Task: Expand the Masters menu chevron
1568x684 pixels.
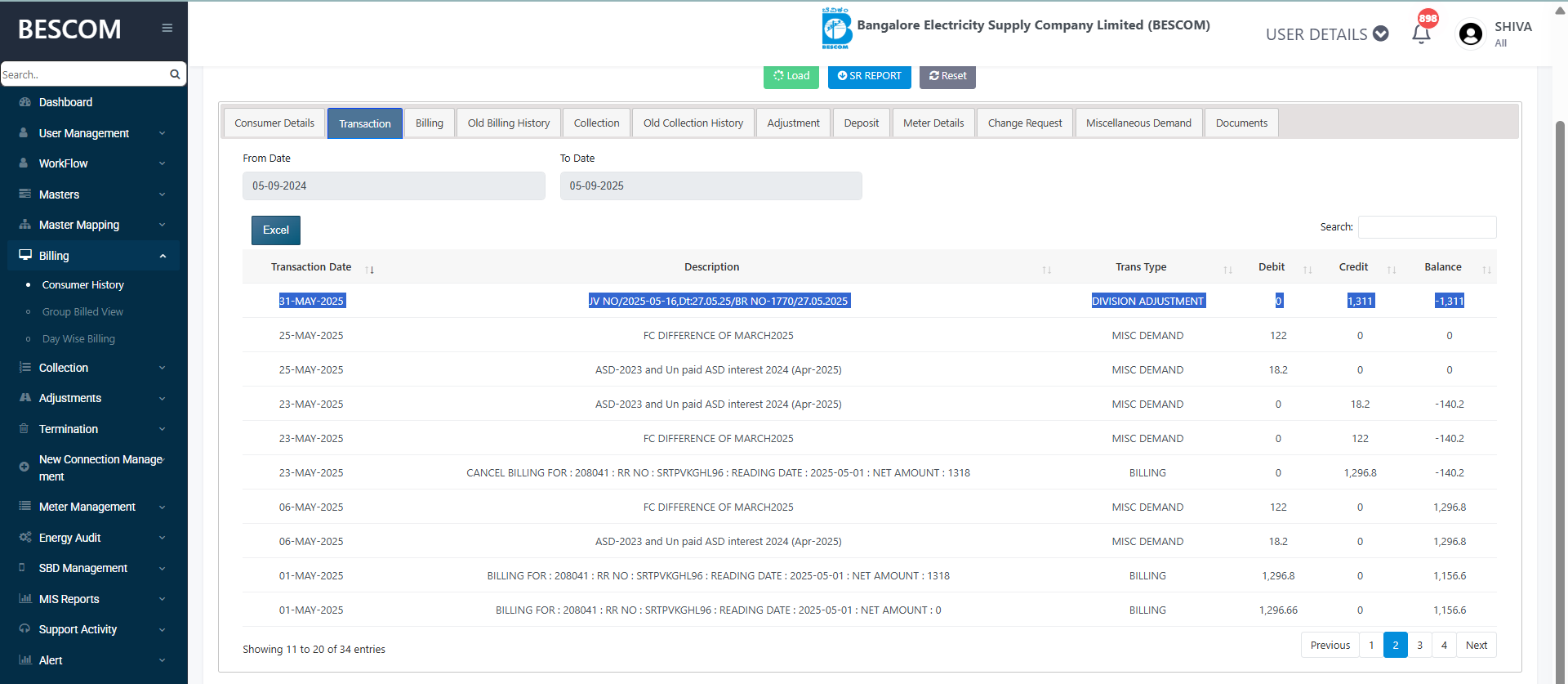Action: pyautogui.click(x=163, y=194)
